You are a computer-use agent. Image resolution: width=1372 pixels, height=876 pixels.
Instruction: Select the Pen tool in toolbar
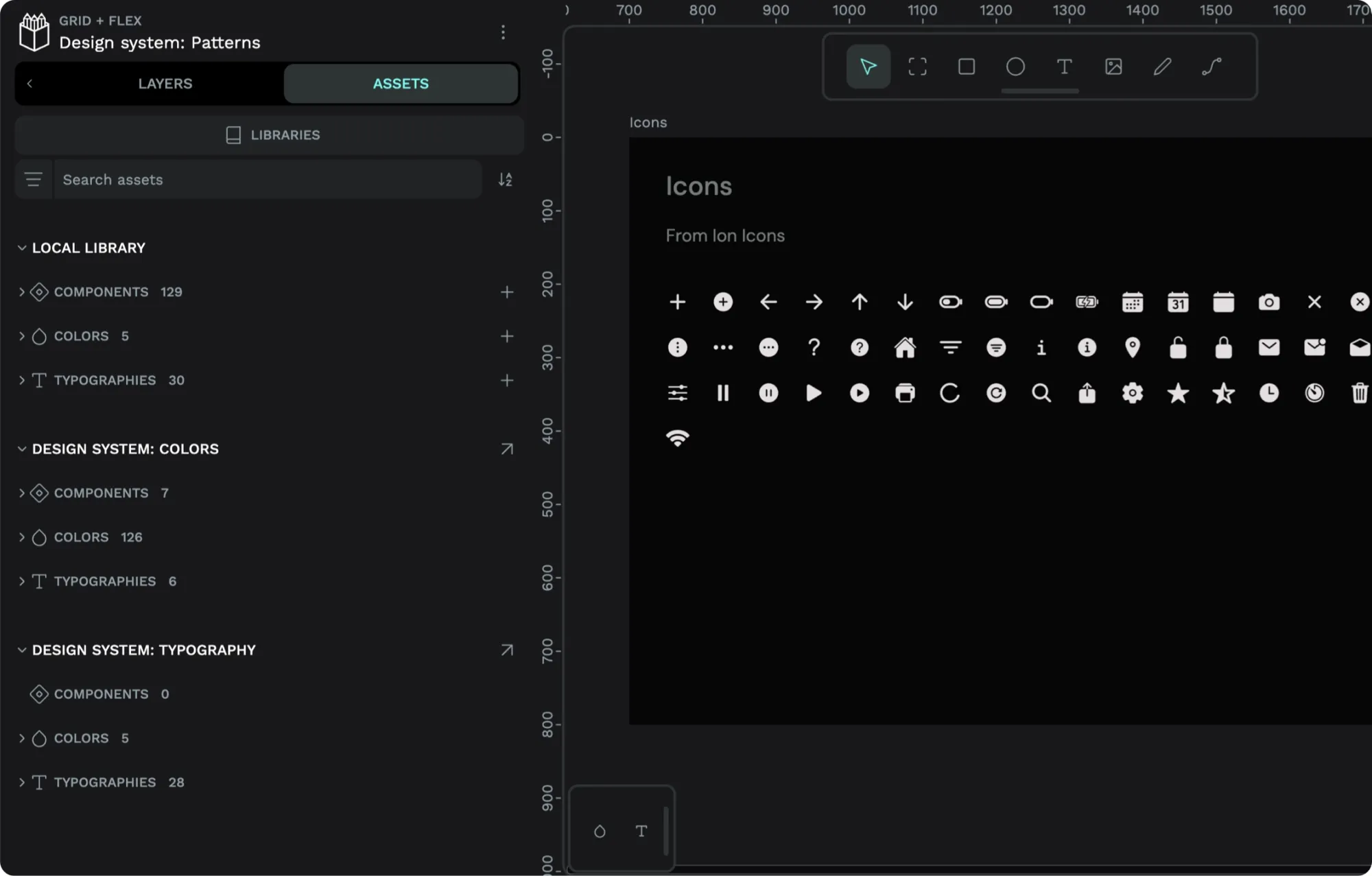[x=1162, y=66]
